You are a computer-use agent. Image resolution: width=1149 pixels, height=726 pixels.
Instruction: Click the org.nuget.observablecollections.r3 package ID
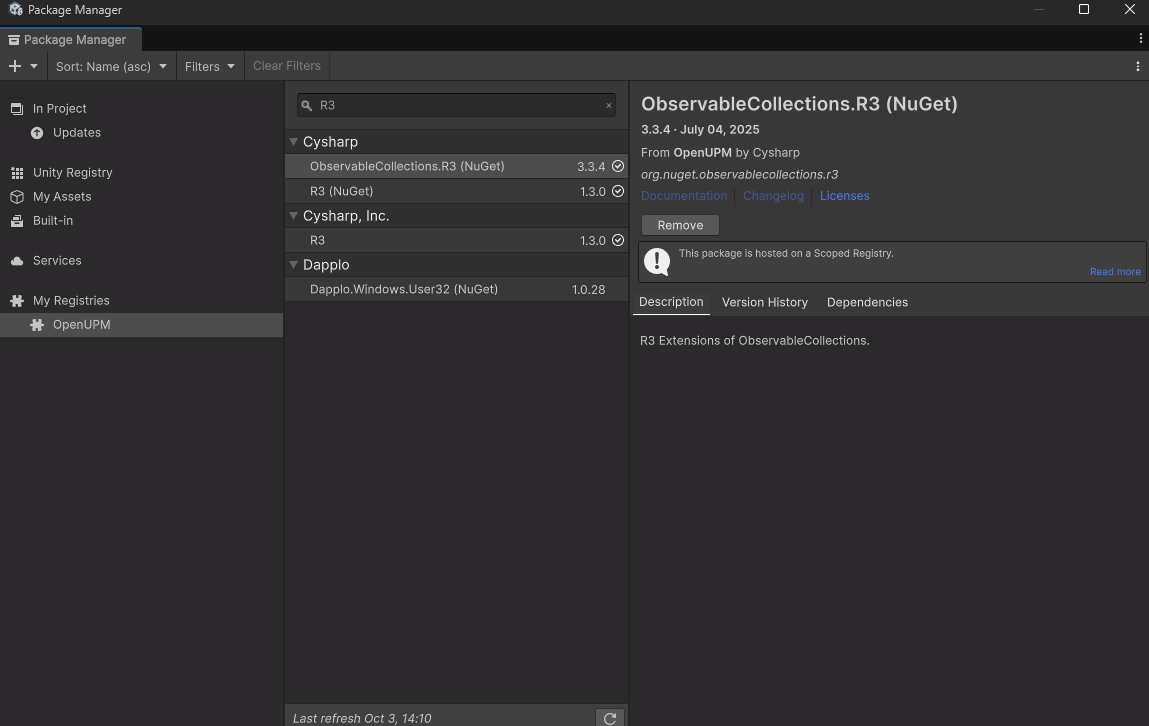(739, 174)
